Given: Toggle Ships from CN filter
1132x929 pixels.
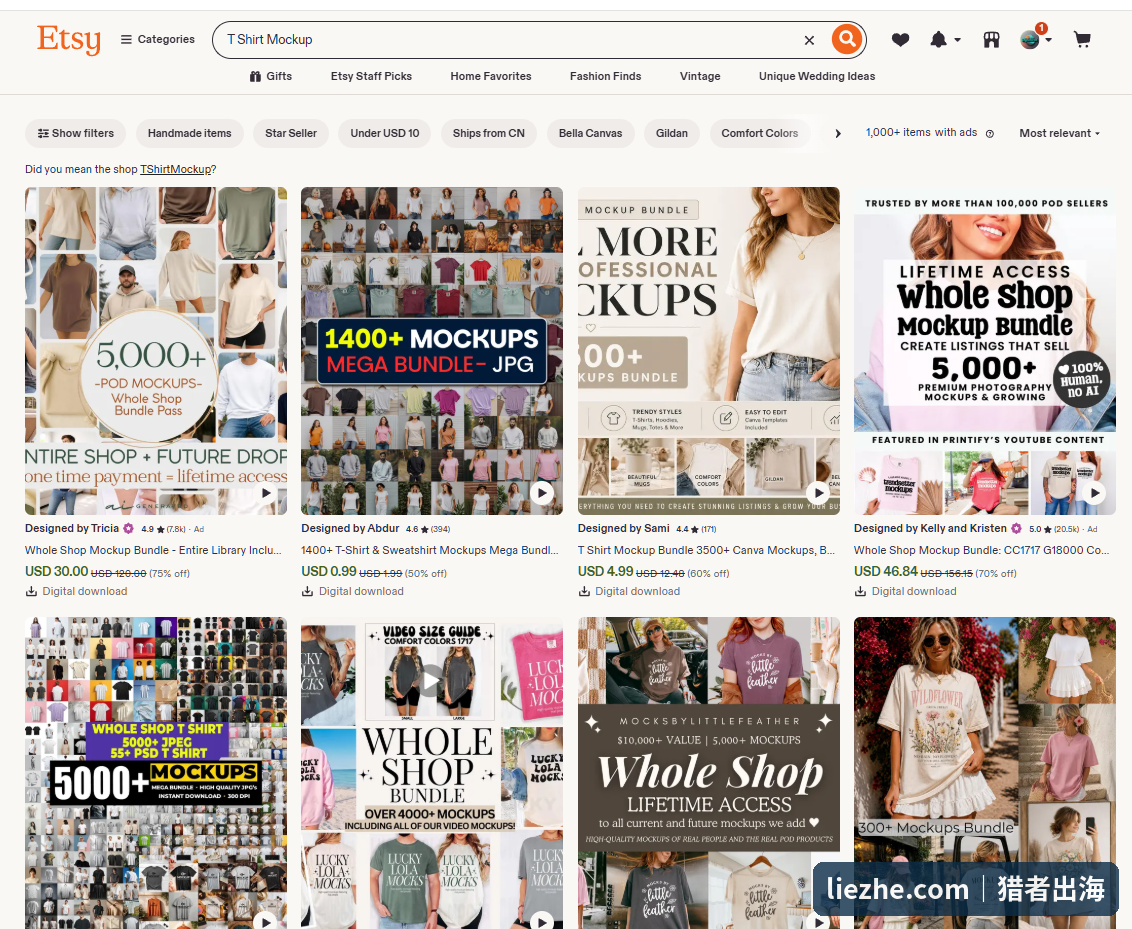Looking at the screenshot, I should pyautogui.click(x=489, y=133).
